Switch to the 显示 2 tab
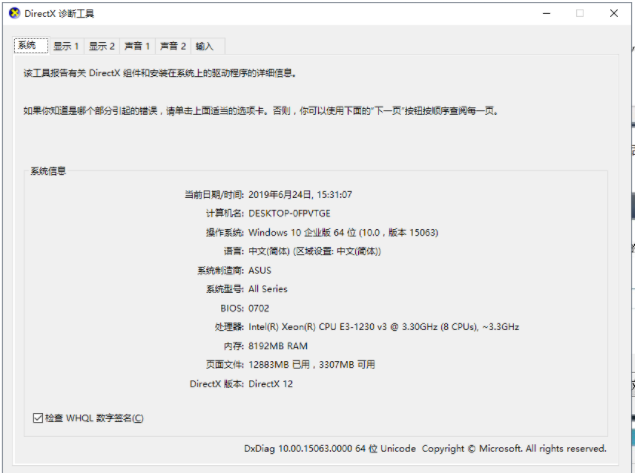635x473 pixels. click(x=102, y=46)
